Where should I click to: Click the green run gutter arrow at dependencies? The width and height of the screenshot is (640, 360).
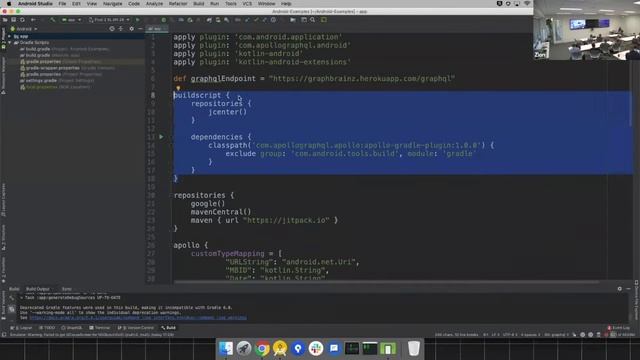click(161, 137)
